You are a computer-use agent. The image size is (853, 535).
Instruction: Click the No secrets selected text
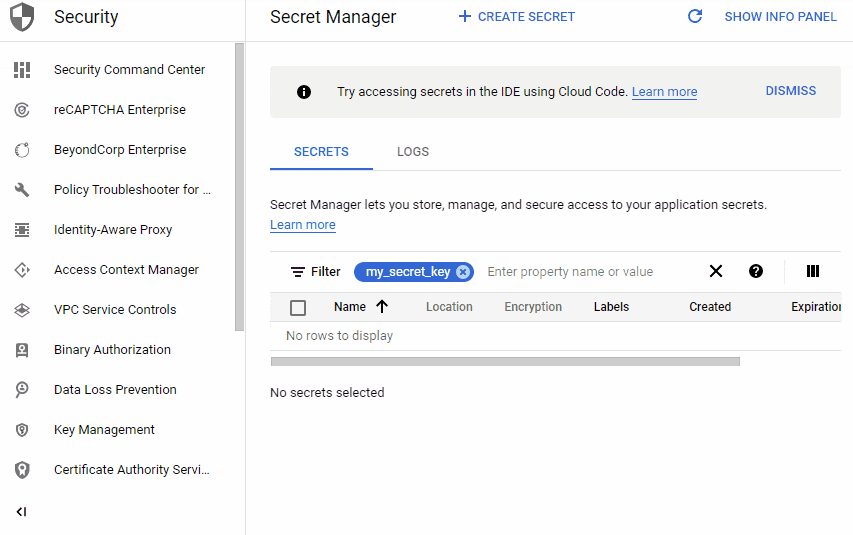click(327, 392)
